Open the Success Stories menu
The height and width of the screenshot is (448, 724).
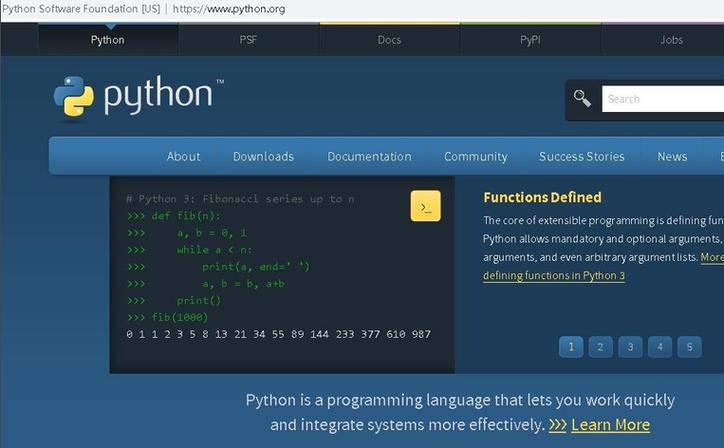[x=581, y=157]
